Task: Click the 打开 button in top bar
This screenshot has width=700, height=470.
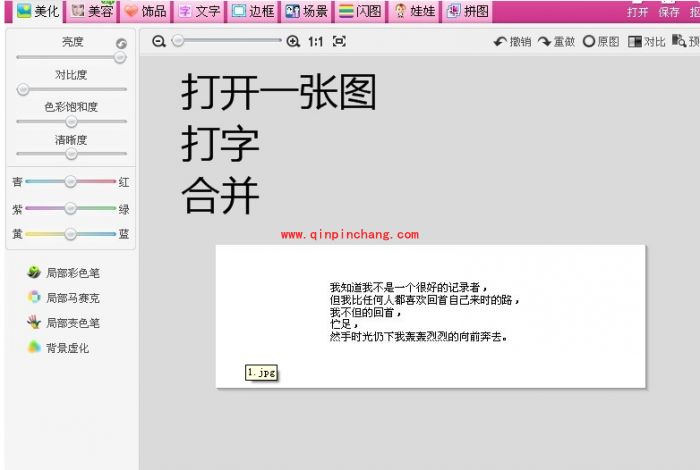Action: 637,12
